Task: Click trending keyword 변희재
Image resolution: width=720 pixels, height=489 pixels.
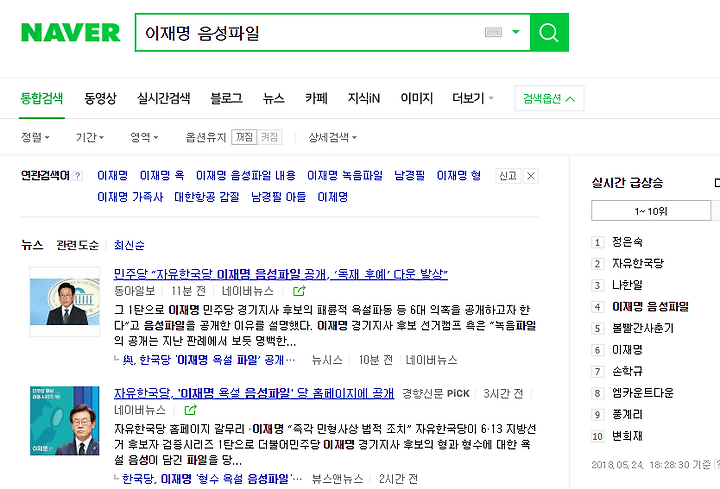Action: 627,436
